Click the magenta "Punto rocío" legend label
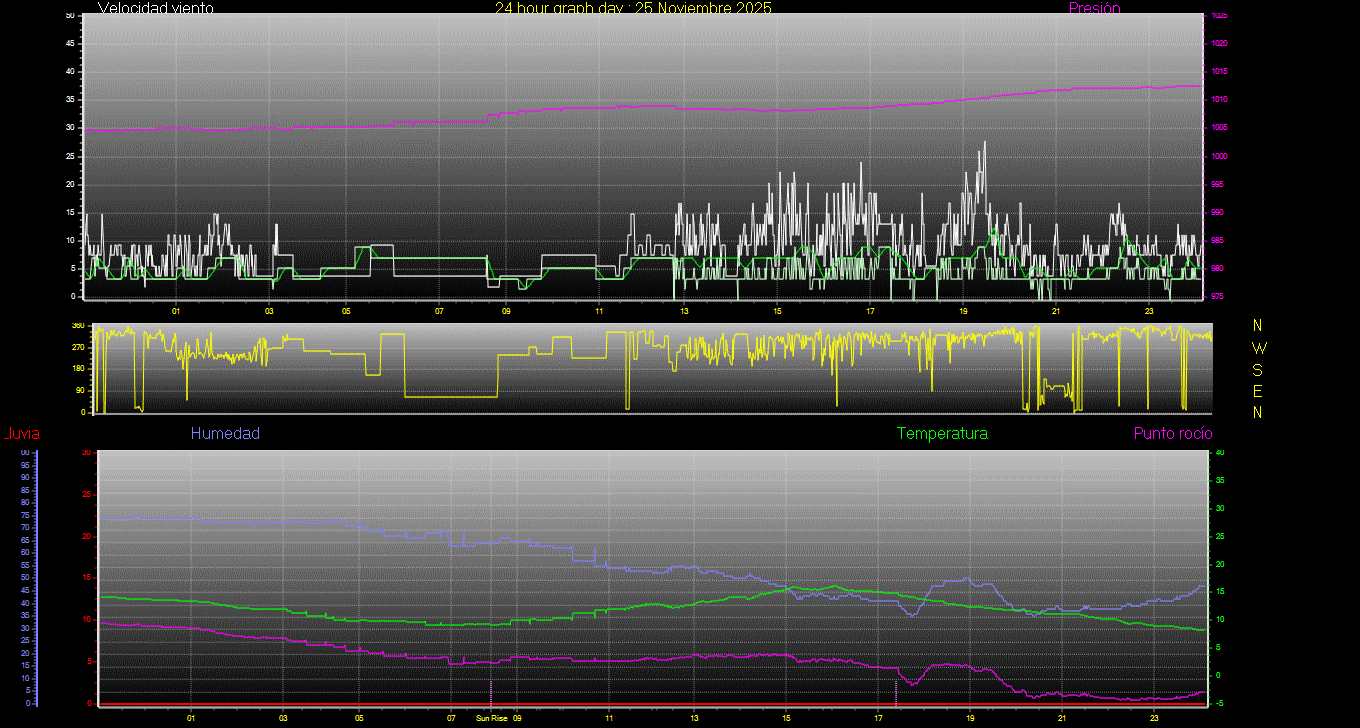 coord(1172,434)
